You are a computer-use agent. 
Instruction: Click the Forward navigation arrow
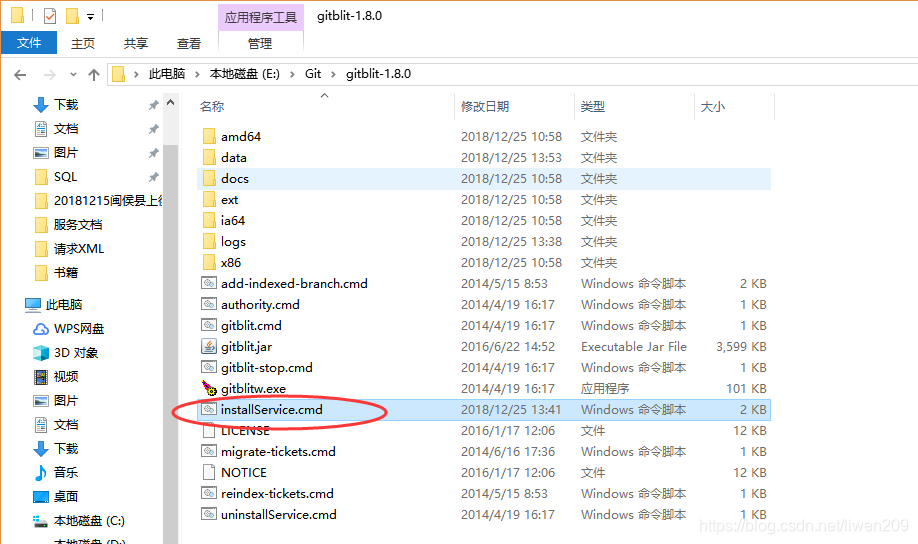50,74
